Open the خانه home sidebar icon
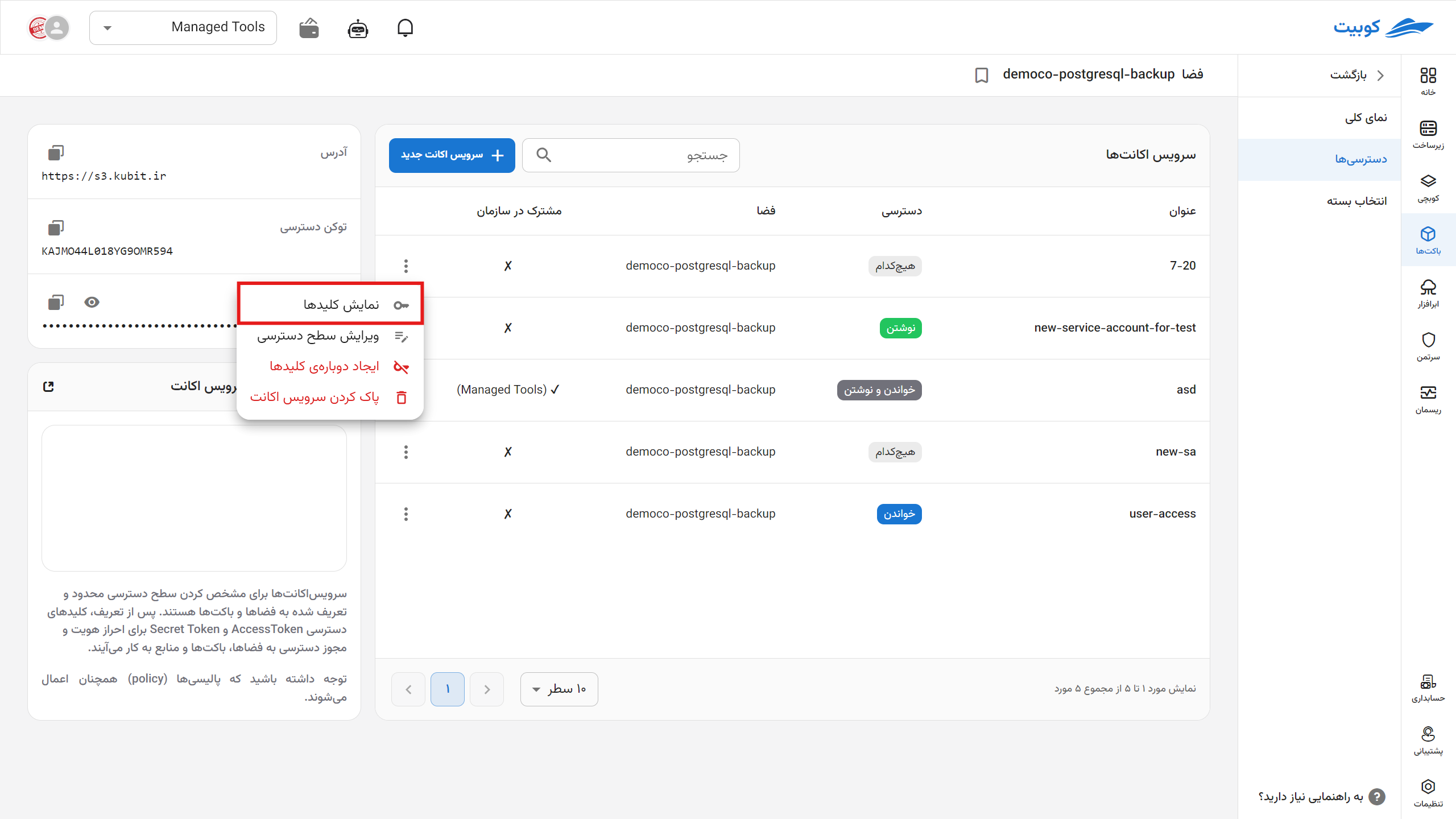The width and height of the screenshot is (1456, 819). point(1428,81)
